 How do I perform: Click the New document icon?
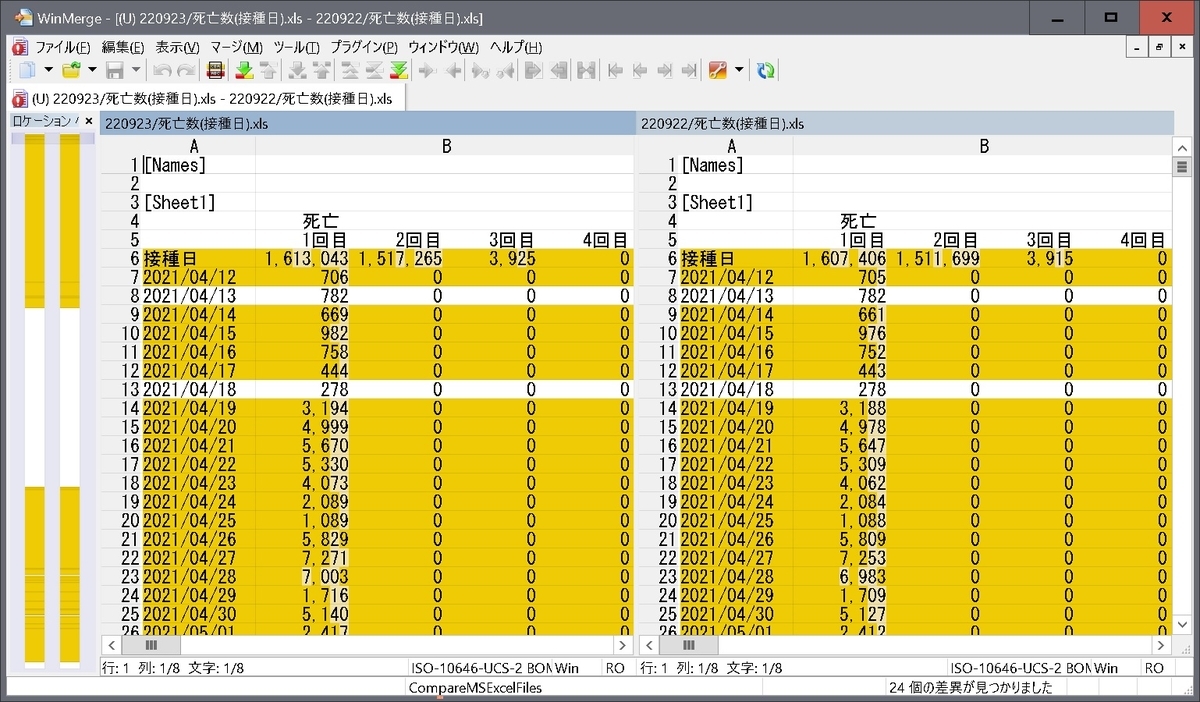(27, 70)
